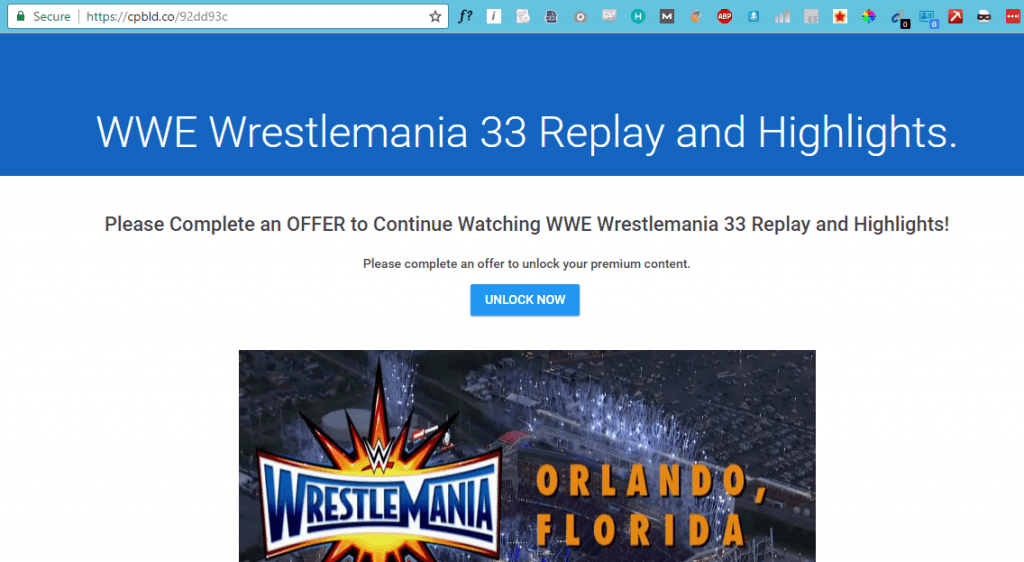Open the Adblock Plus ABP icon
The height and width of the screenshot is (562, 1024).
tap(724, 17)
